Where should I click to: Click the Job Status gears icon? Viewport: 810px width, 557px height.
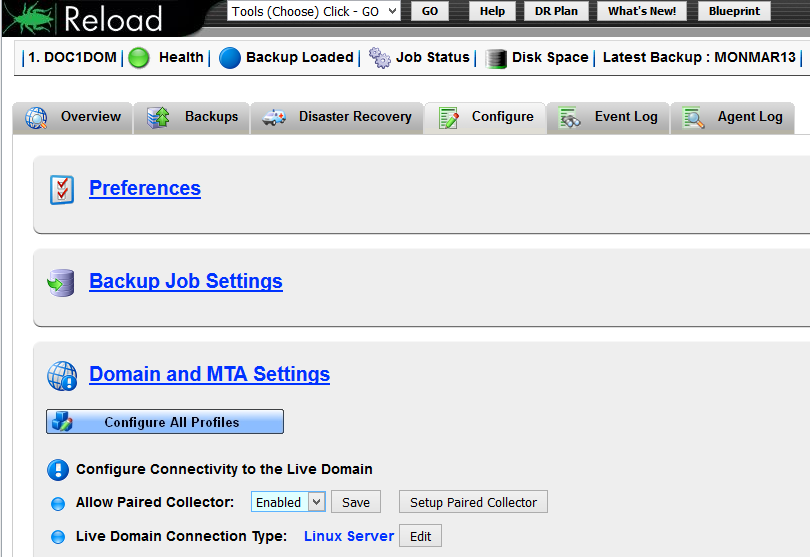click(380, 58)
